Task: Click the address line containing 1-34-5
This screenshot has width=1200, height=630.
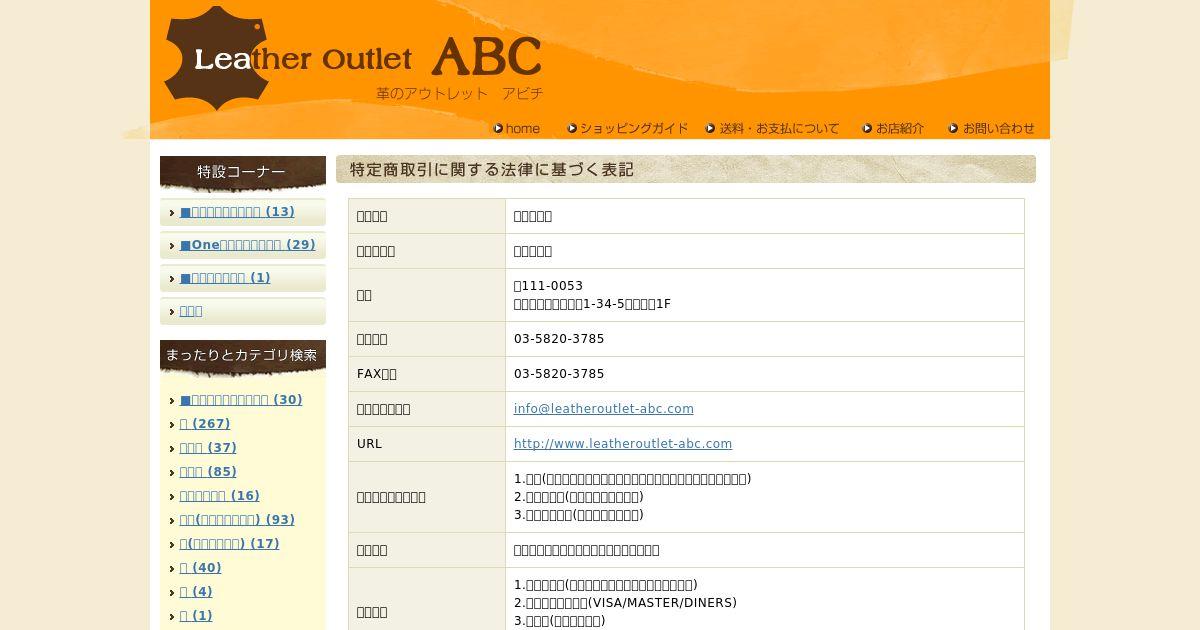Action: pyautogui.click(x=592, y=304)
